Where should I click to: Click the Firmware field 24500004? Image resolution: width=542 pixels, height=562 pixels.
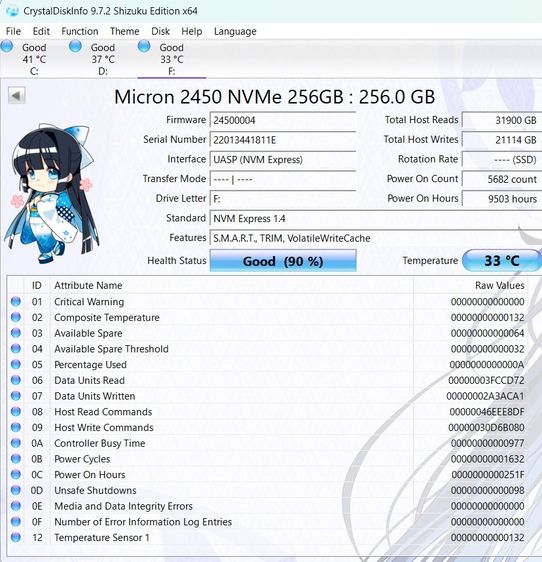[283, 120]
